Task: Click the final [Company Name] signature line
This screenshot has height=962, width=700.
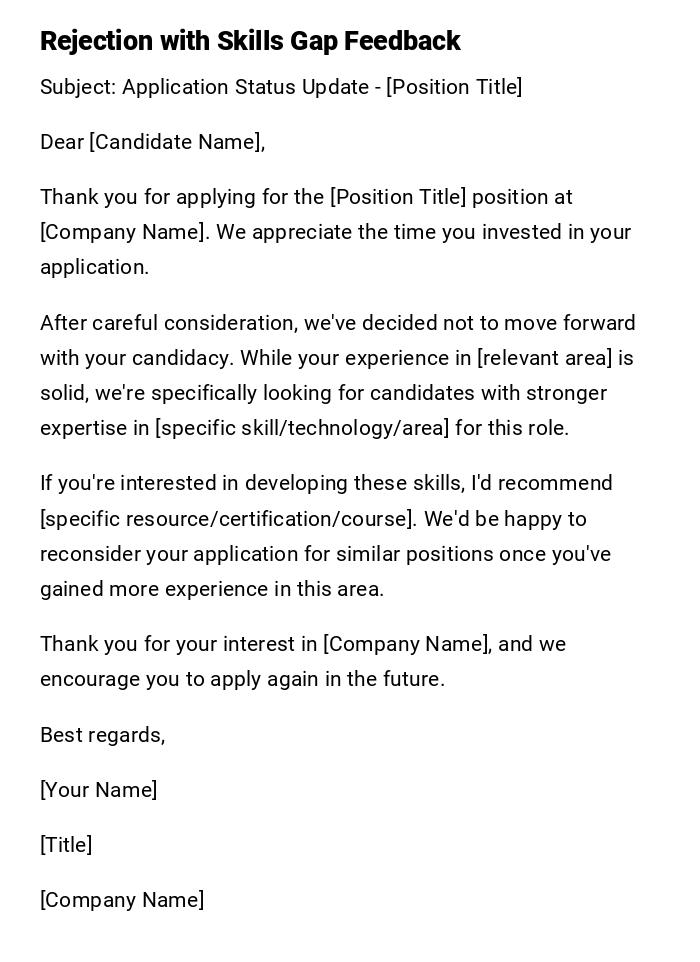Action: (x=122, y=900)
